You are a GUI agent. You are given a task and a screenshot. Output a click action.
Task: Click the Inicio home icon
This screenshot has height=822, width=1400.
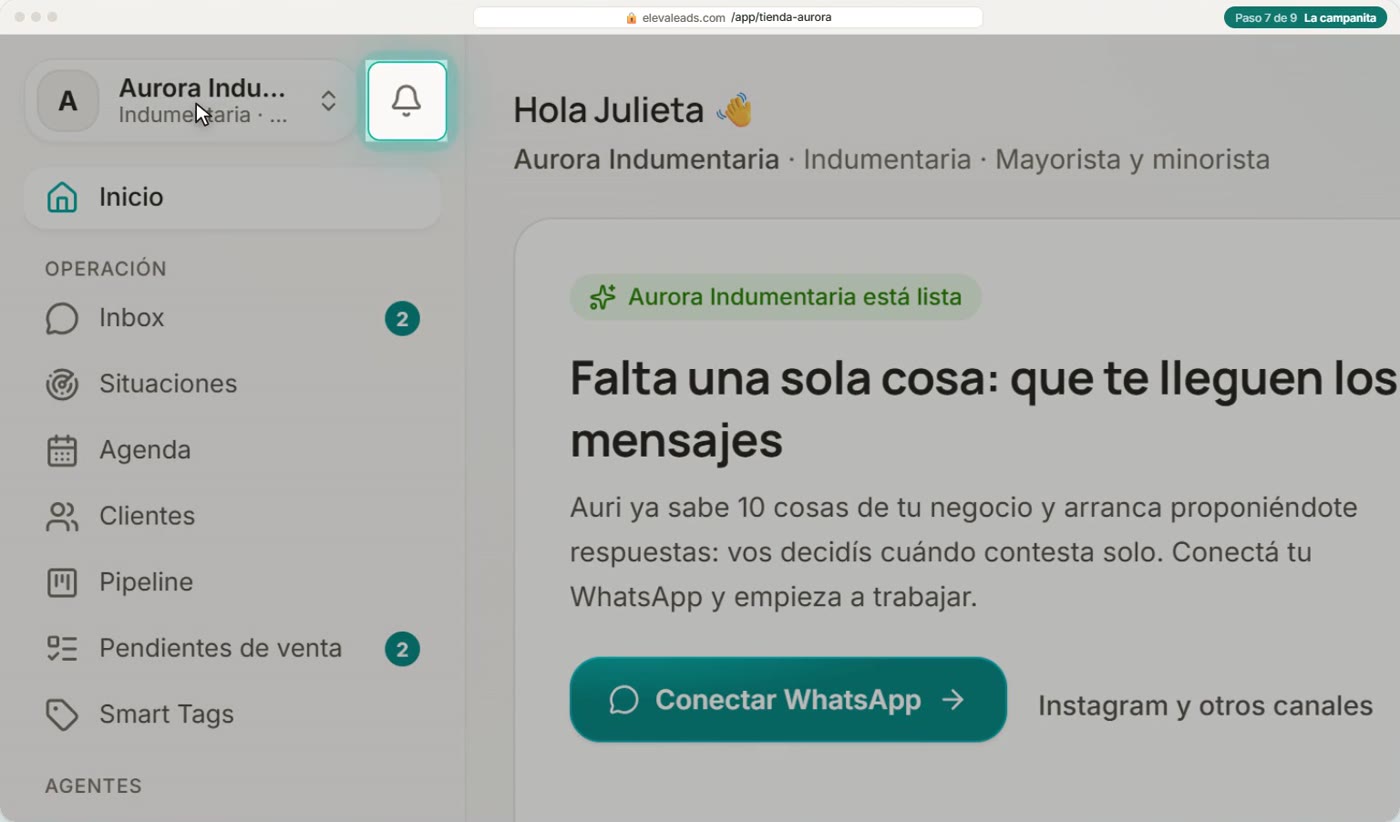click(62, 197)
